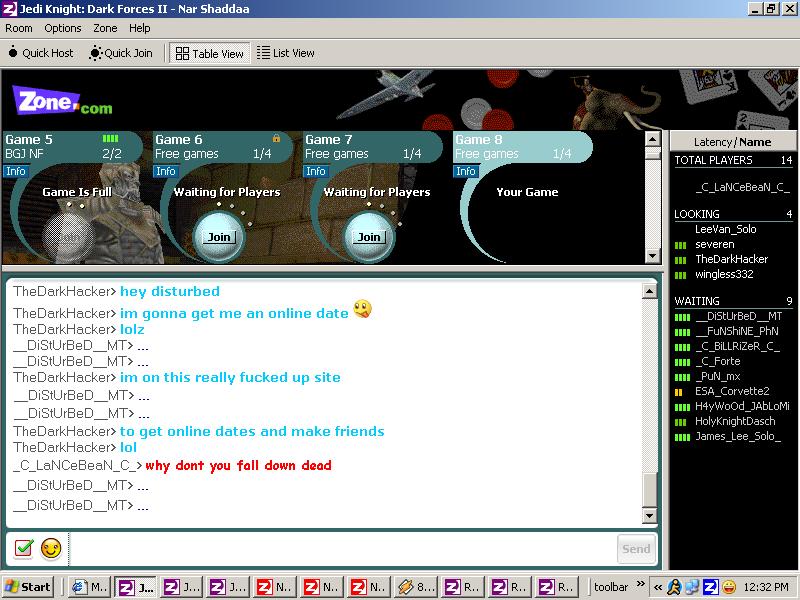This screenshot has height=600, width=800.
Task: Select player LeeVan_Solo
Action: 726,229
